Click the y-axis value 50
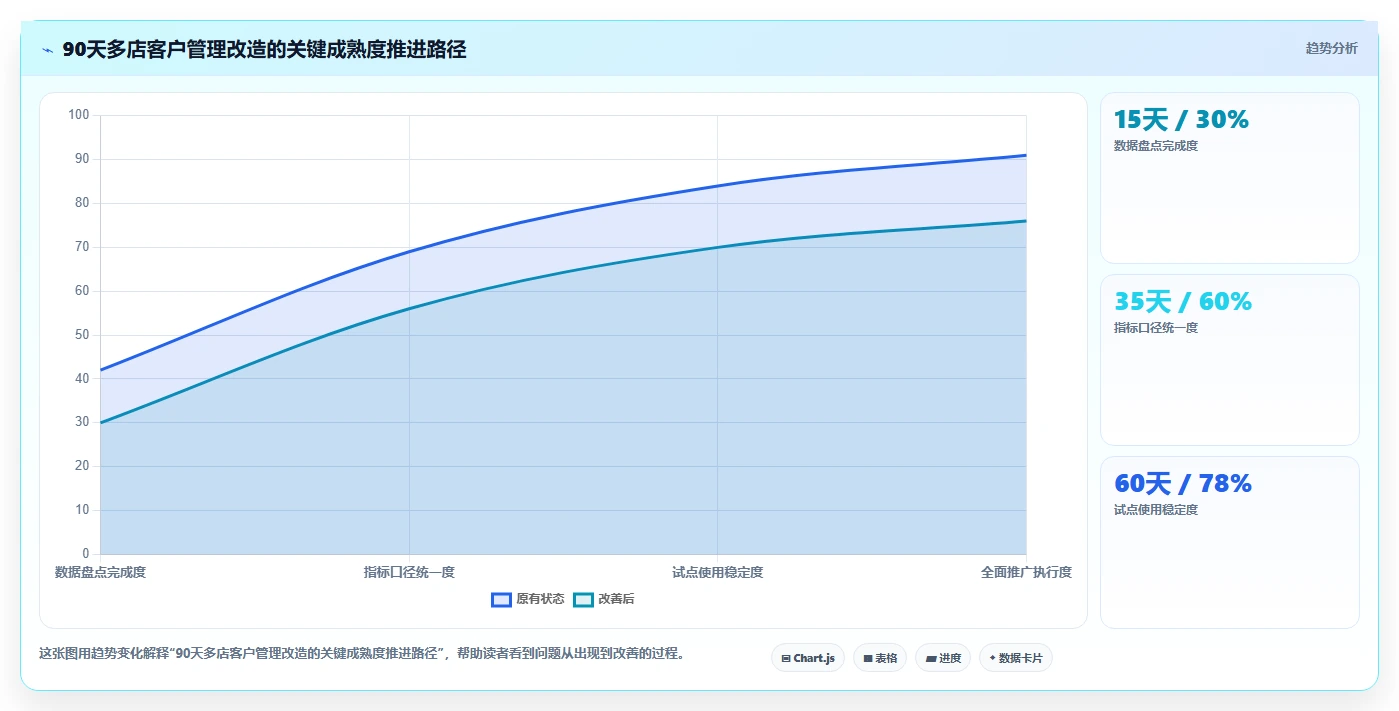Screen dimensions: 1399x711 [x=82, y=335]
